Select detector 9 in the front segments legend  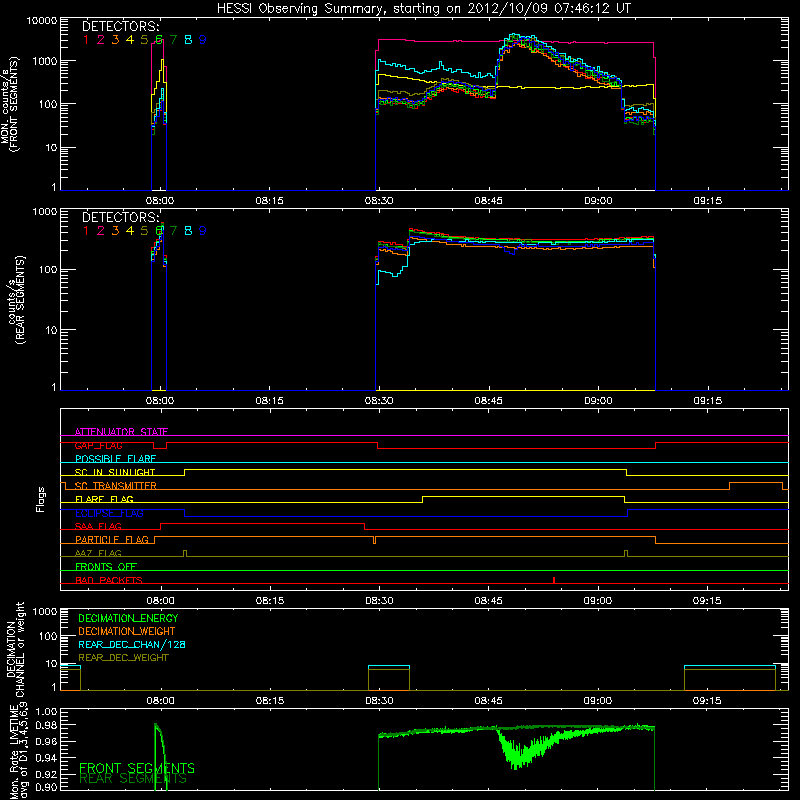[x=203, y=40]
